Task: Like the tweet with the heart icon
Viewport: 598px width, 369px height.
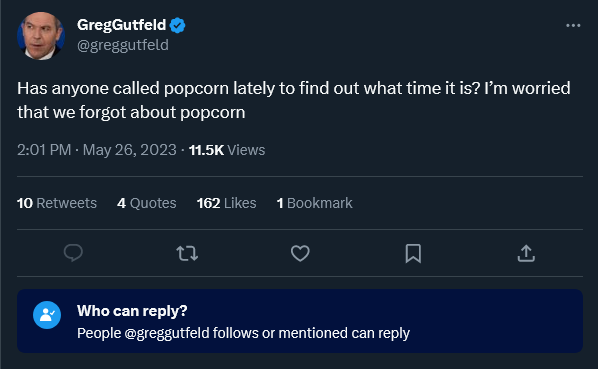Action: (x=300, y=253)
